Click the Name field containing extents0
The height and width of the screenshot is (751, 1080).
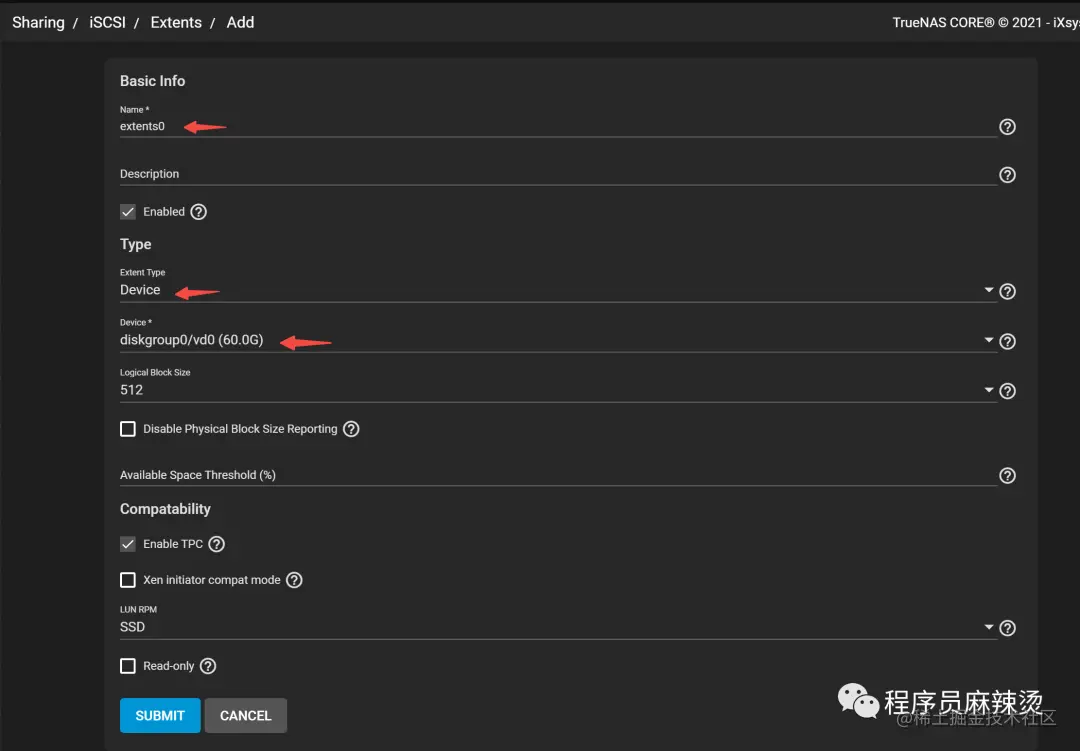coord(558,126)
